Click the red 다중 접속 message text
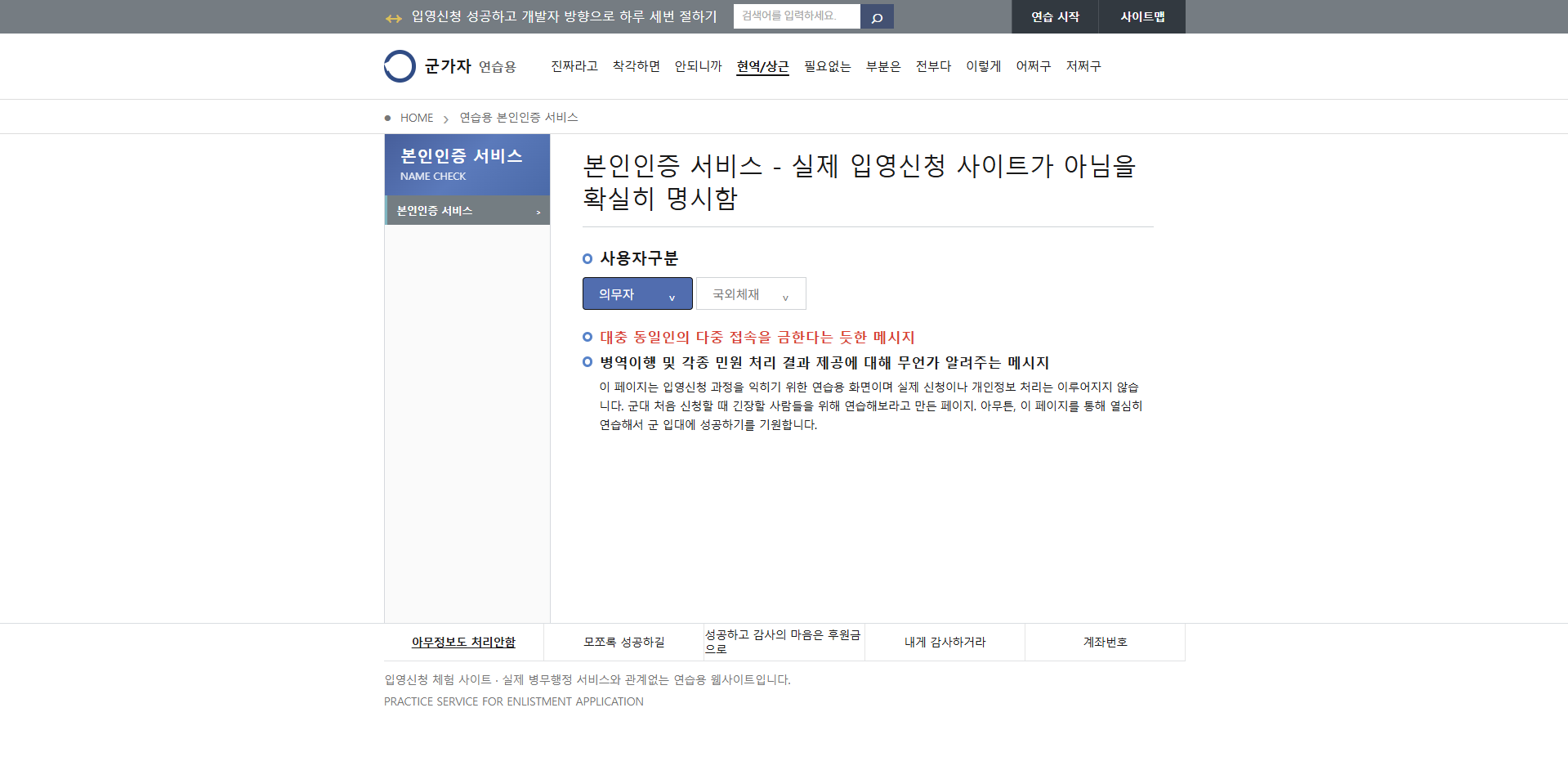This screenshot has width=1568, height=766. (x=757, y=337)
